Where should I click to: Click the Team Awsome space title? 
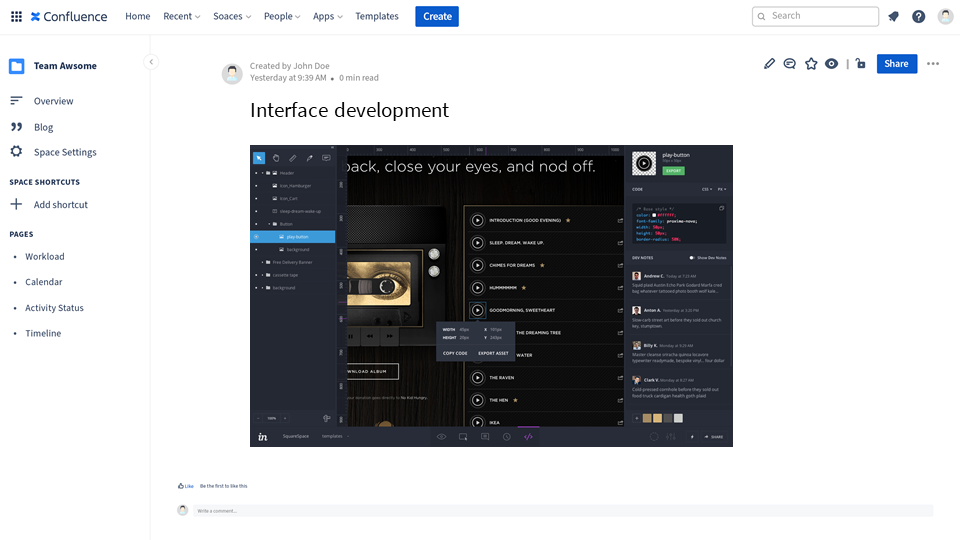tap(65, 66)
